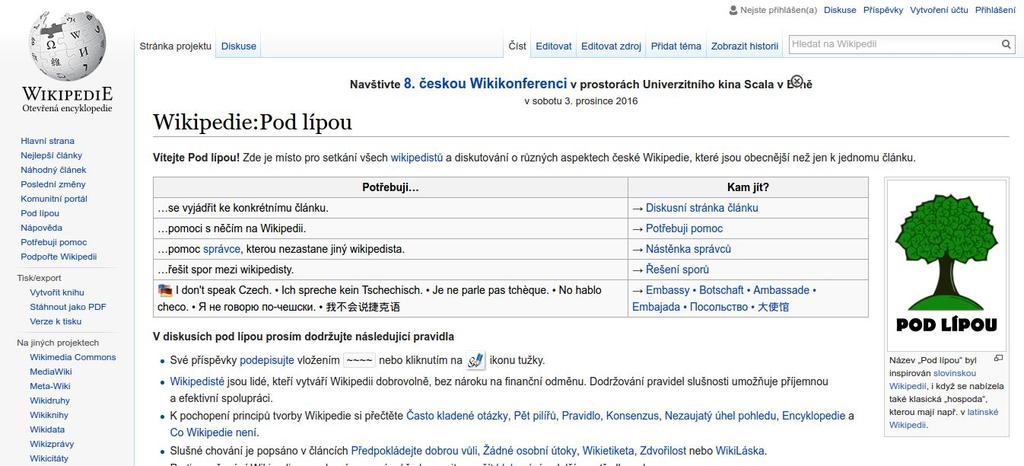Screen dimensions: 1024x466
Task: Open Předpokládejte dobrou vůli link
Action: 415,451
